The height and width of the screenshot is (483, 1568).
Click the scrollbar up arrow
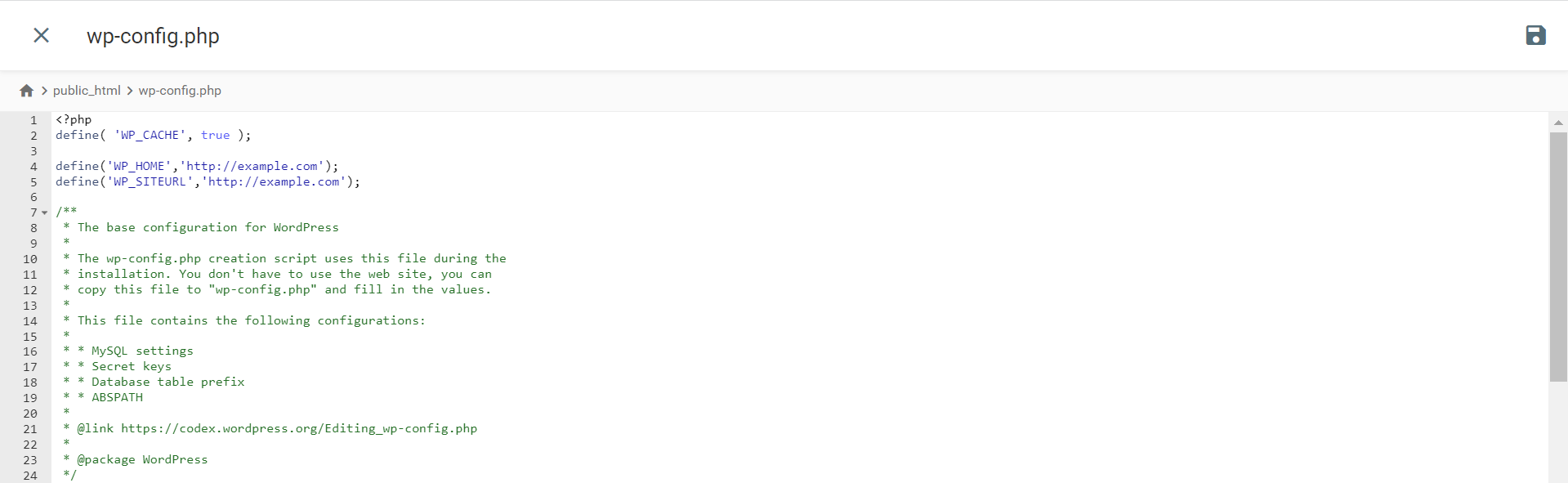[1558, 123]
